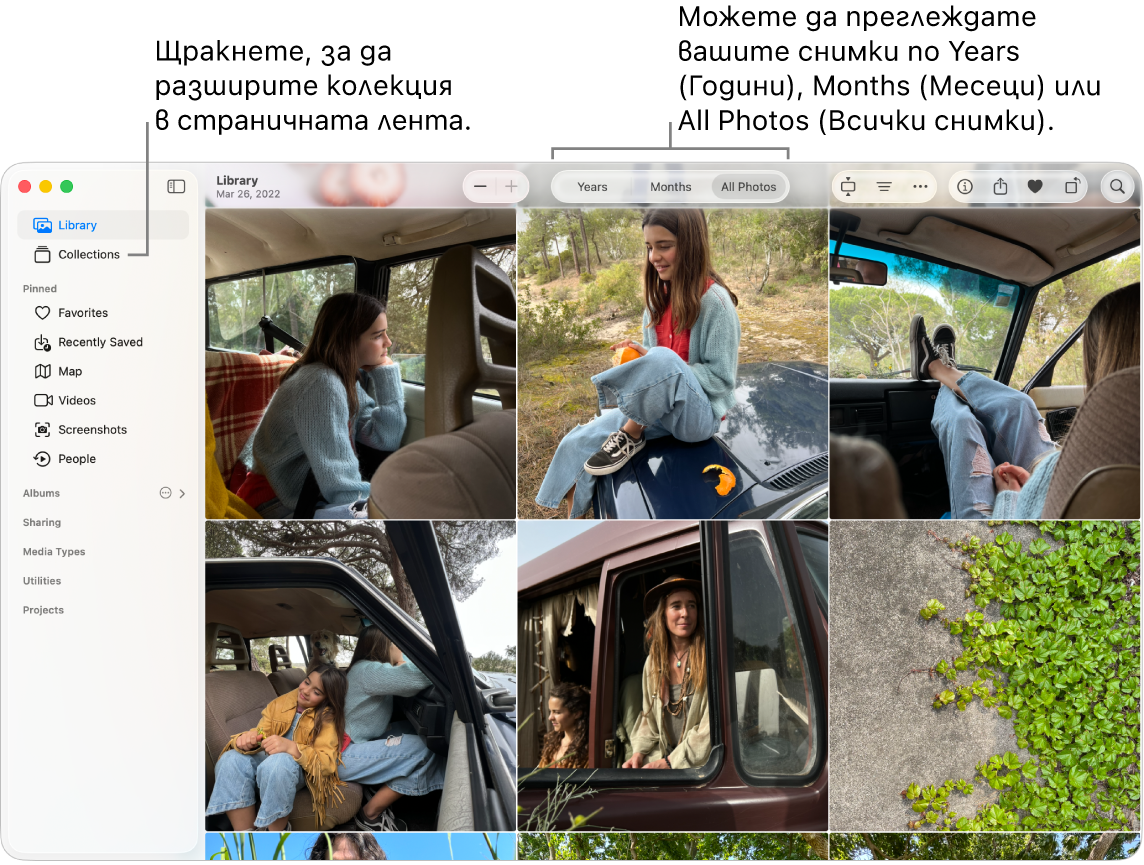The image size is (1144, 865).
Task: Open Albums more options ellipsis
Action: click(x=166, y=493)
